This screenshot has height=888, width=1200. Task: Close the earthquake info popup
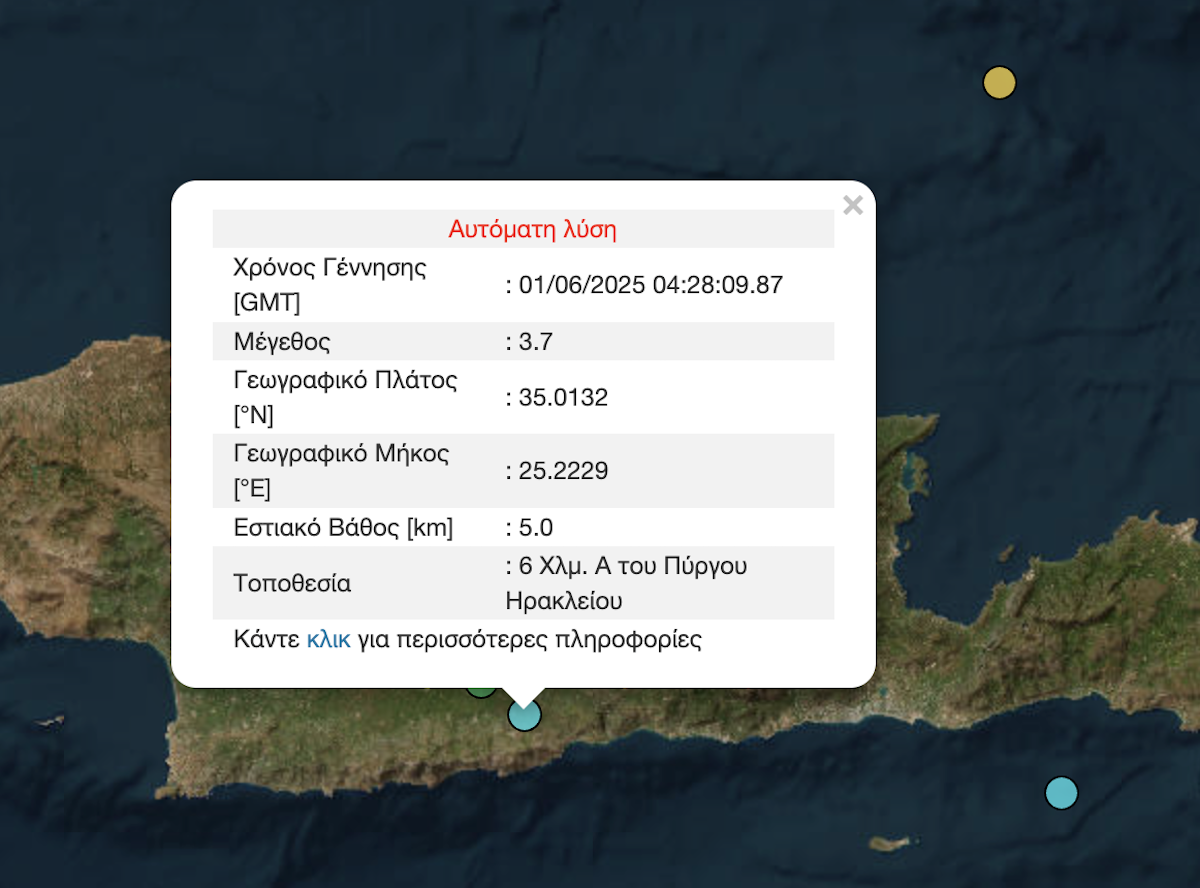click(853, 206)
